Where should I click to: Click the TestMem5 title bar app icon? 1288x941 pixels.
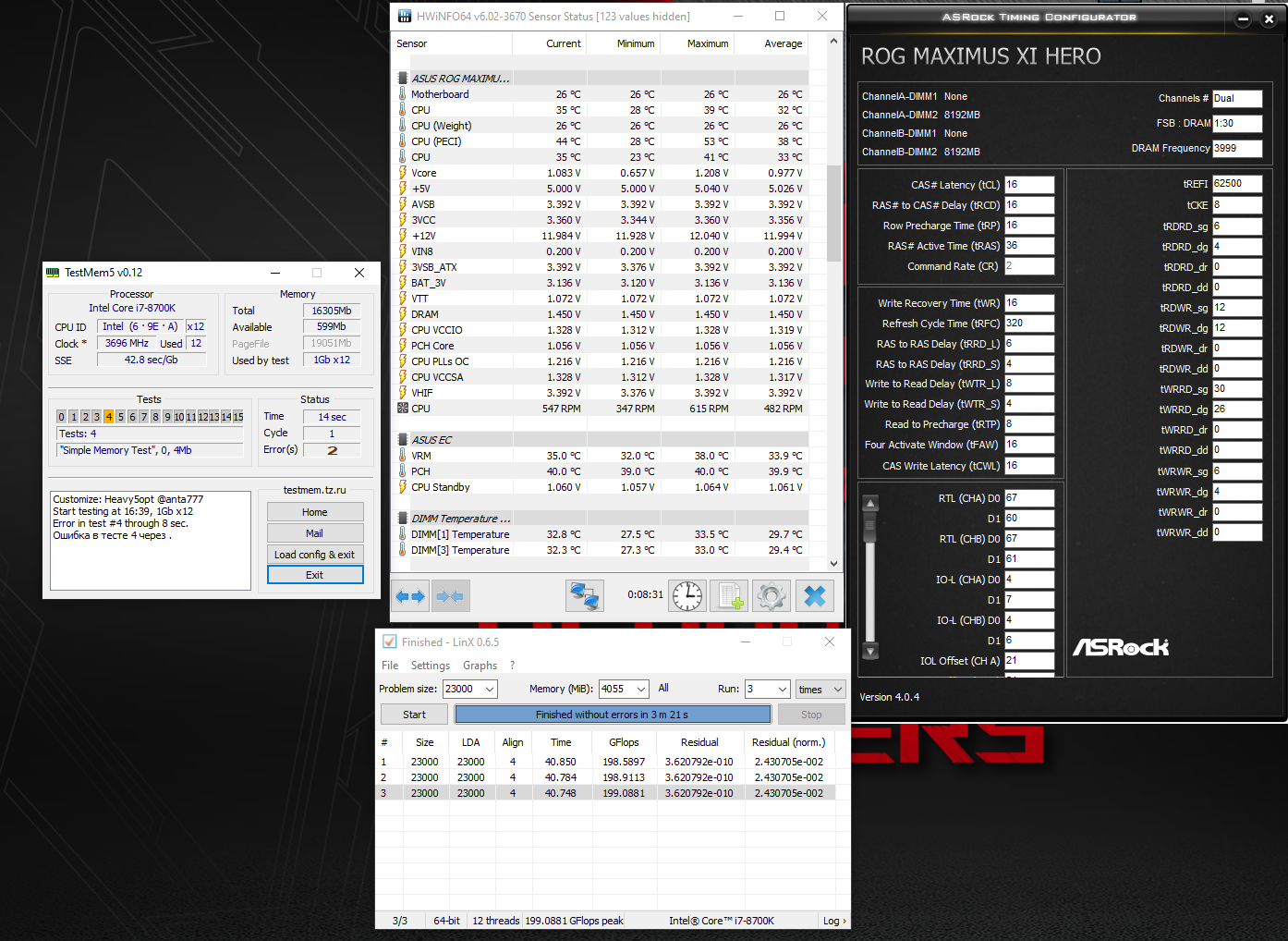pyautogui.click(x=53, y=273)
